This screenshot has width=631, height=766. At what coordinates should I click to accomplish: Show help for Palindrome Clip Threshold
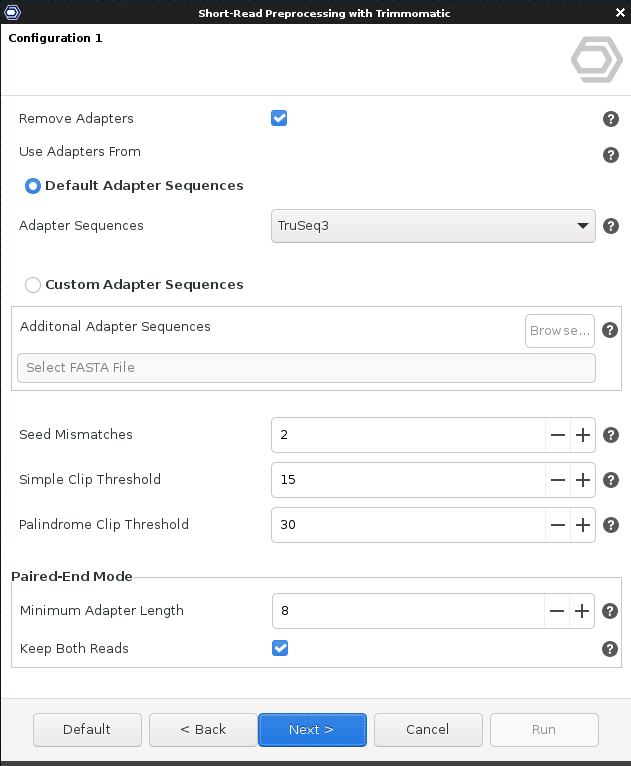click(x=611, y=525)
